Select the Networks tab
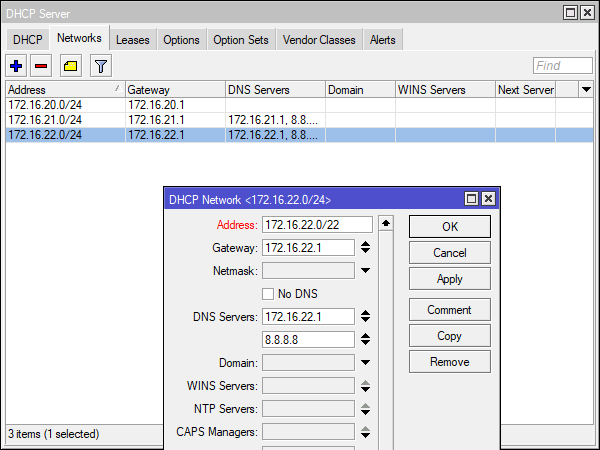Screen dimensions: 600x450 [79, 38]
